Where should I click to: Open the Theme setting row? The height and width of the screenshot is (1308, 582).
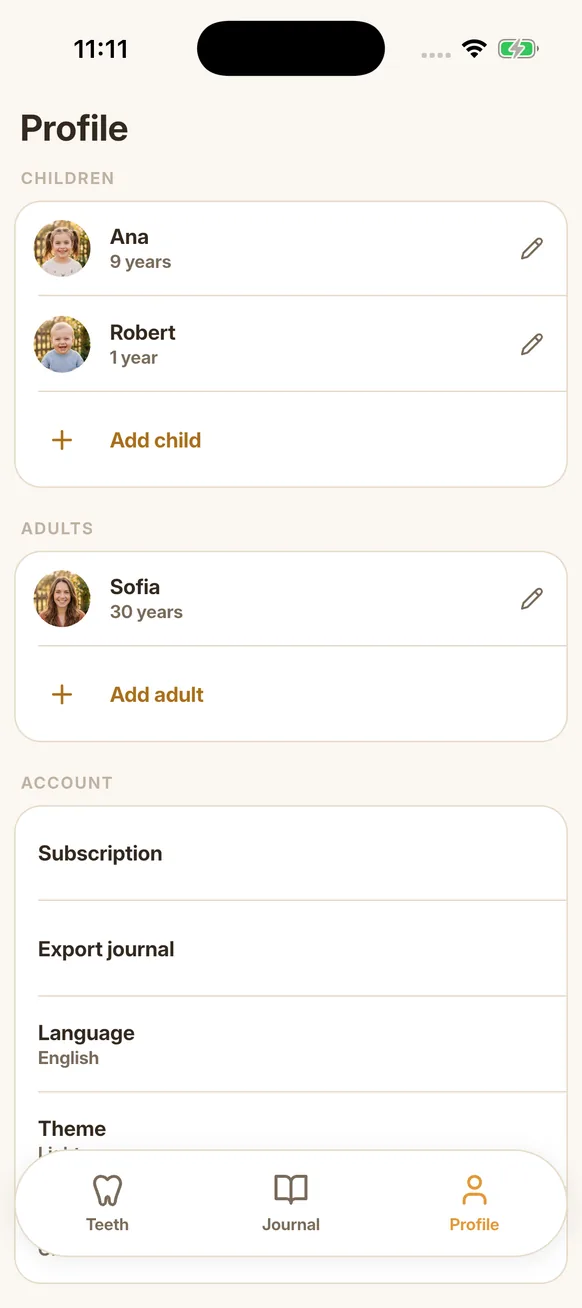tap(291, 1121)
